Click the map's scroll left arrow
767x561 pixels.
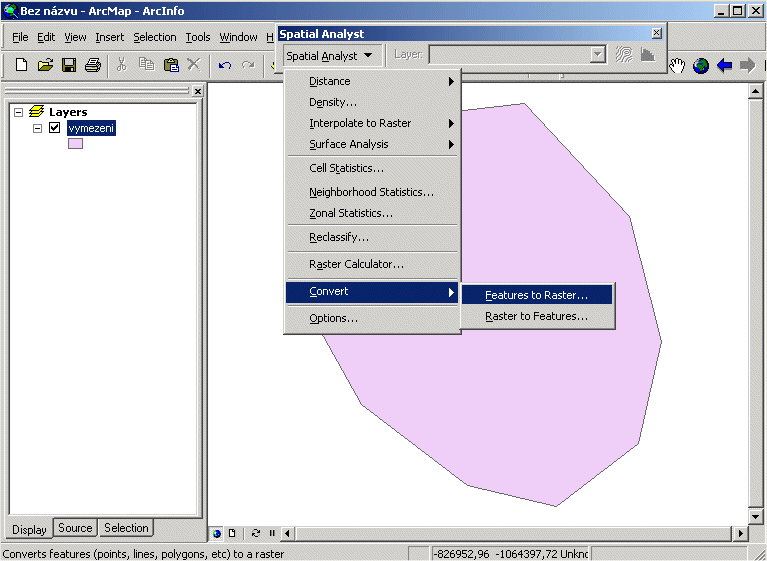pyautogui.click(x=288, y=533)
